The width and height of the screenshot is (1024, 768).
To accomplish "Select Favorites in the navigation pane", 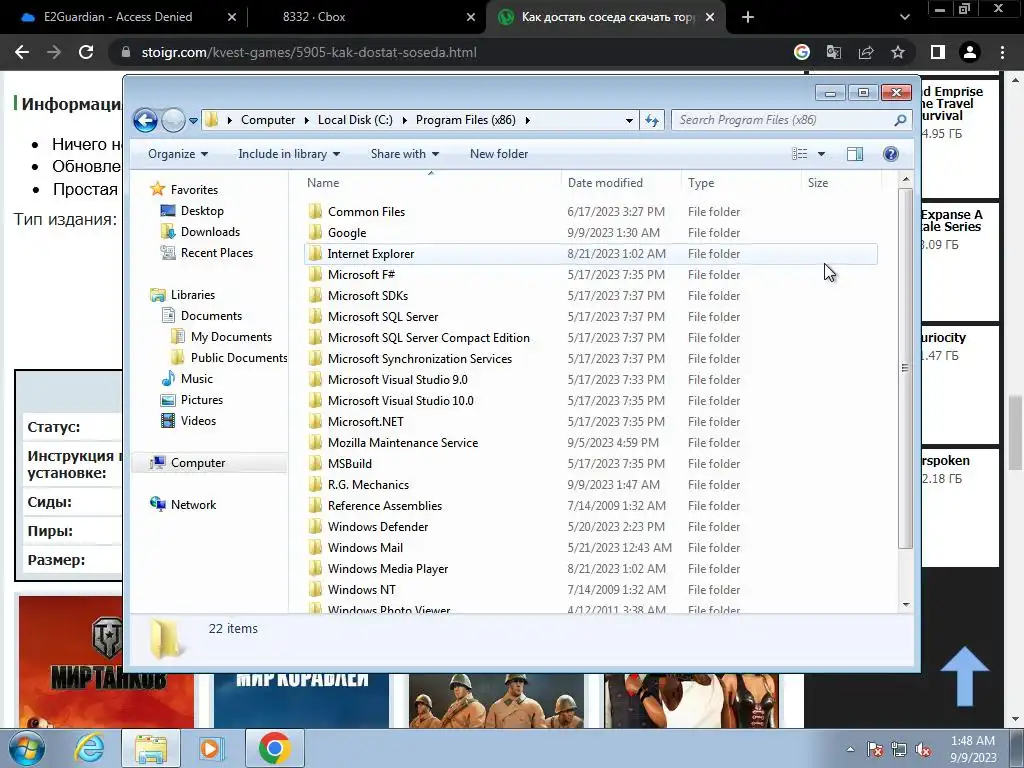I will [x=194, y=189].
